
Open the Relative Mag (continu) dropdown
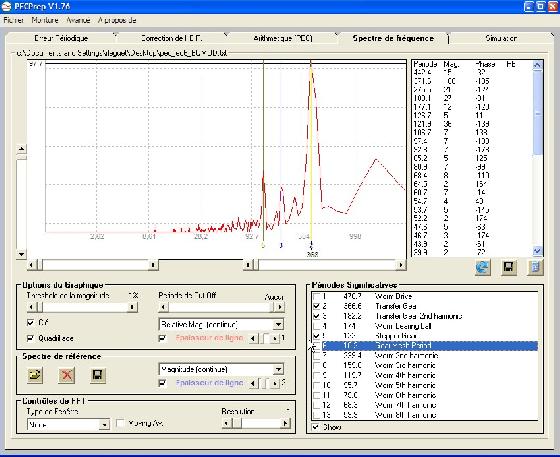click(278, 325)
